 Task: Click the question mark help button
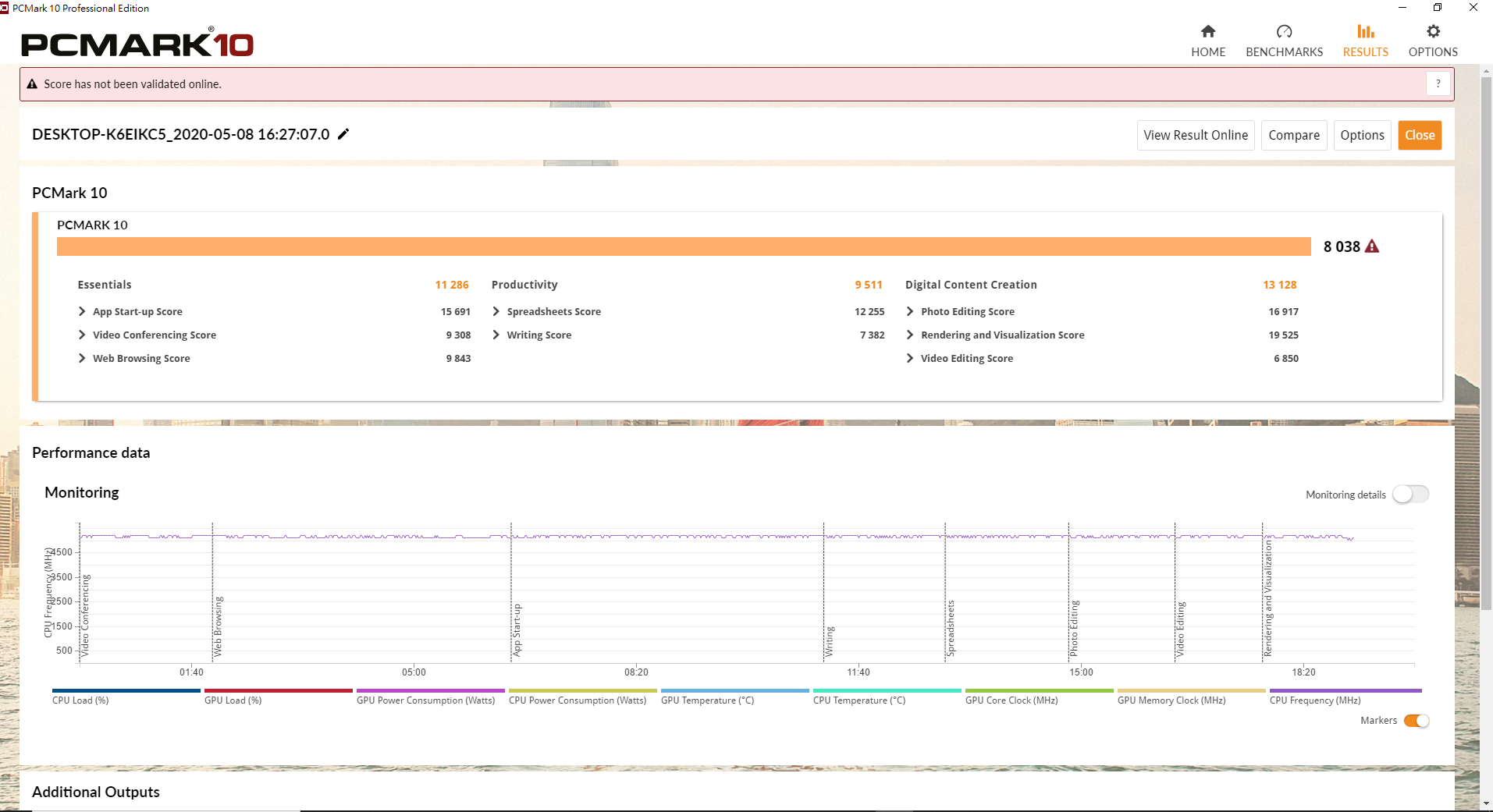[1438, 83]
